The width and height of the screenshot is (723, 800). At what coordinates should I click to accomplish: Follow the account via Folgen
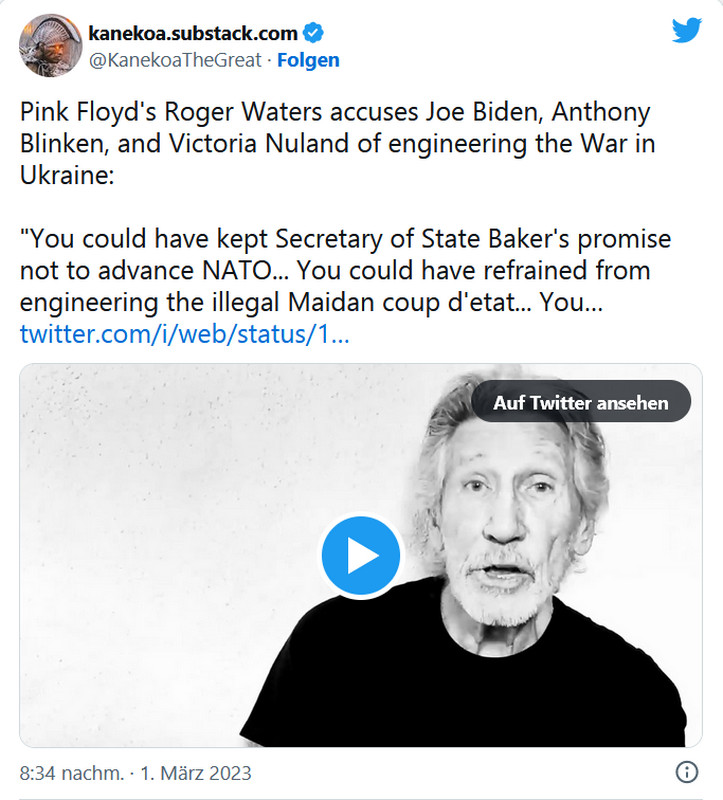tap(307, 60)
